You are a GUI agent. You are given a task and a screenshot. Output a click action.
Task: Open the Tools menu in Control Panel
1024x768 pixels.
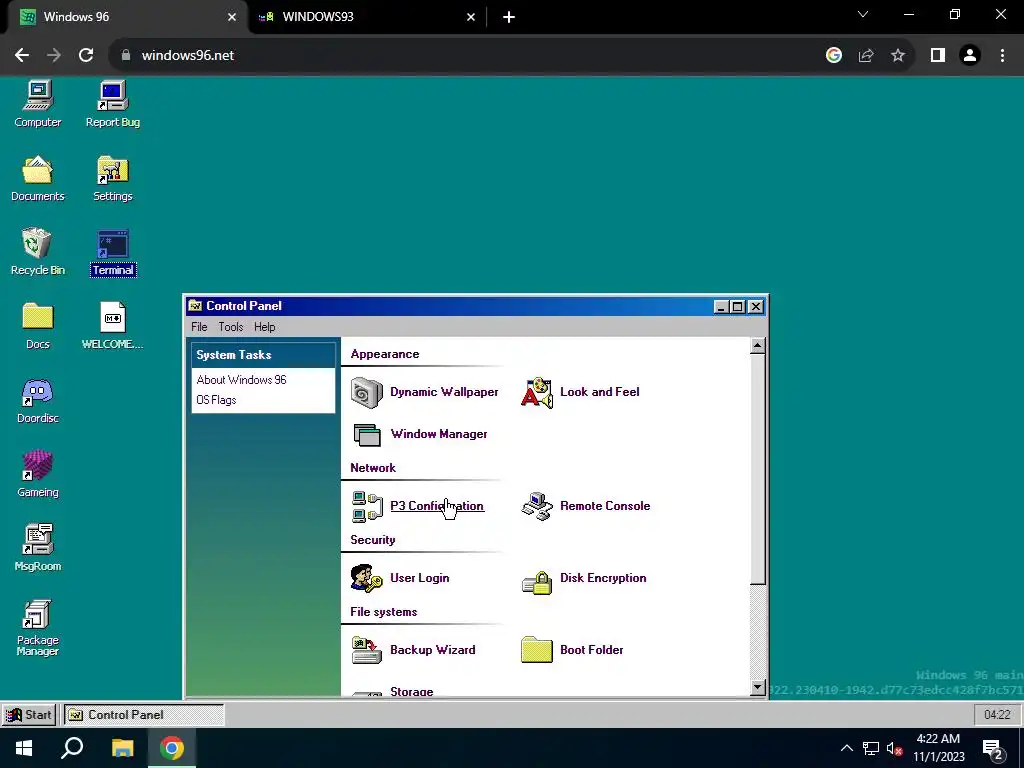pos(231,327)
